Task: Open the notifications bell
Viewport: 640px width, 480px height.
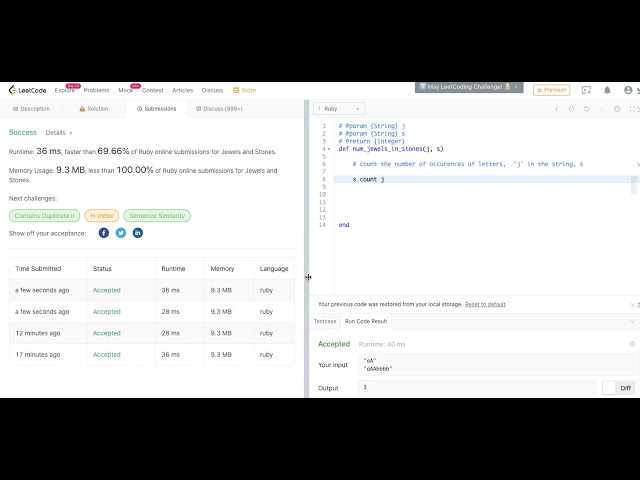Action: [607, 90]
